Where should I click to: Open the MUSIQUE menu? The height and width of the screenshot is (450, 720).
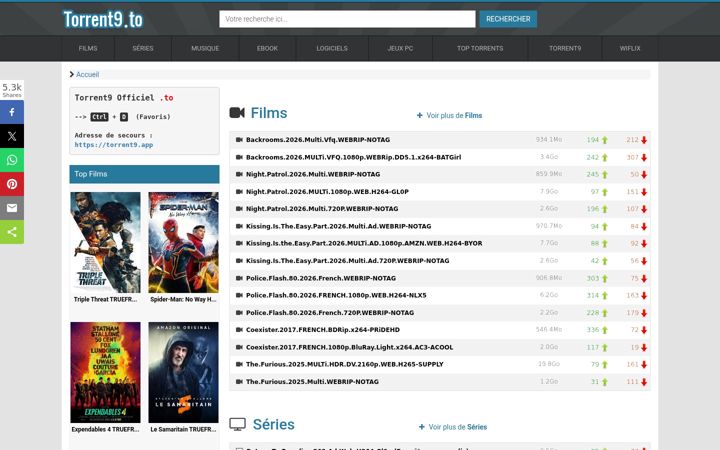tap(205, 48)
